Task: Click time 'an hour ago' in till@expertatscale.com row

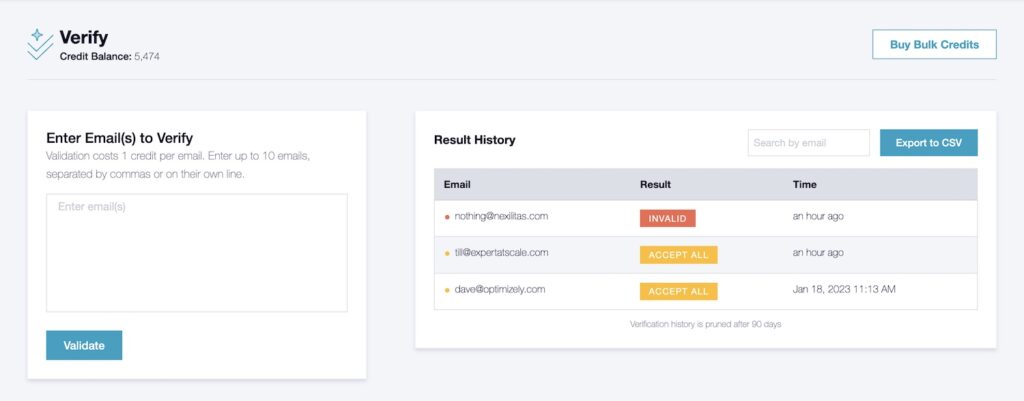Action: coord(818,253)
